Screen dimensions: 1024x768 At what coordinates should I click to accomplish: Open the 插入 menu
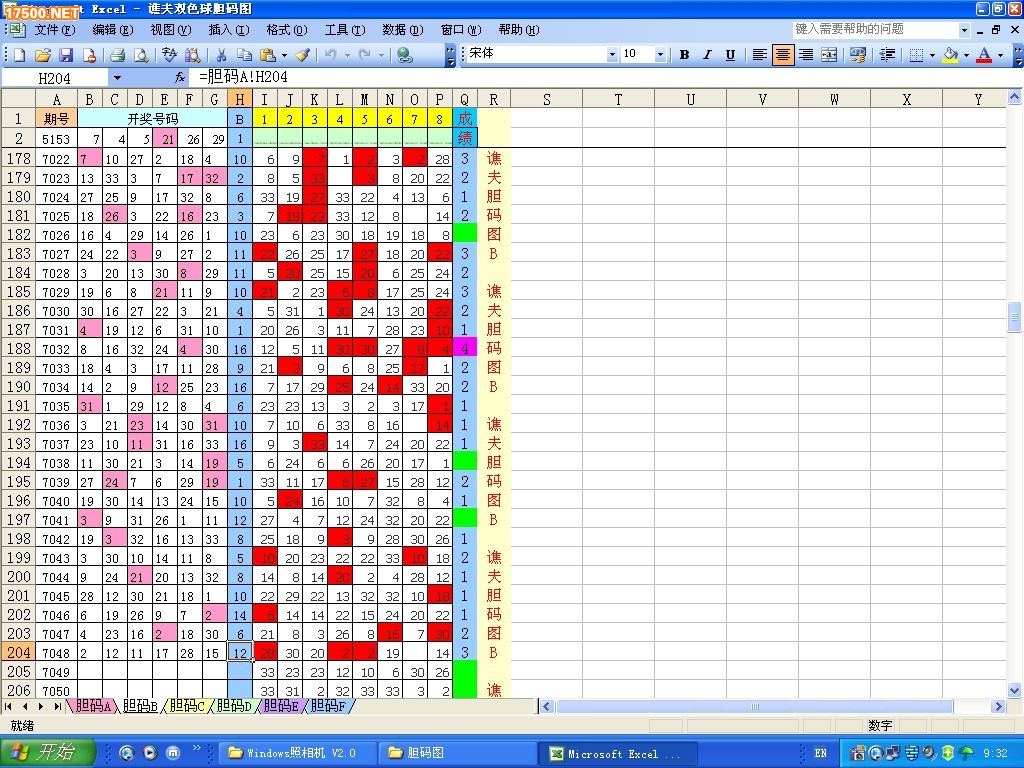tap(229, 30)
